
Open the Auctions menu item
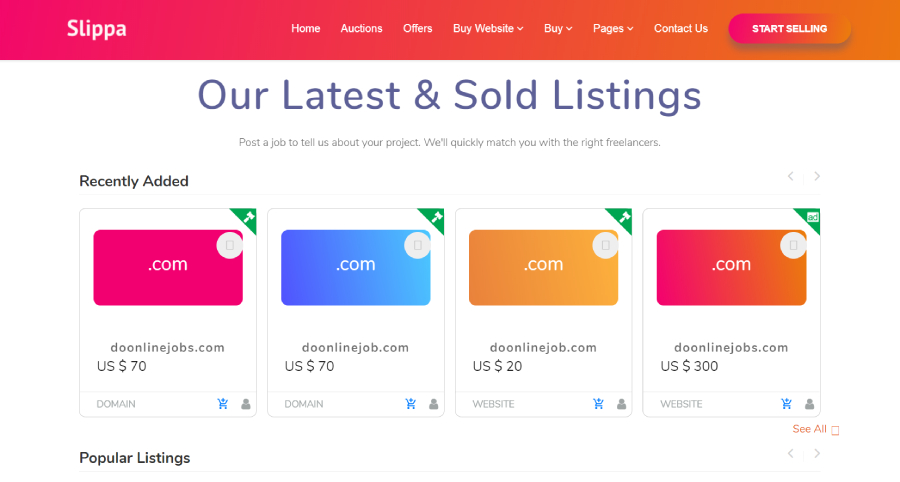[x=361, y=29]
